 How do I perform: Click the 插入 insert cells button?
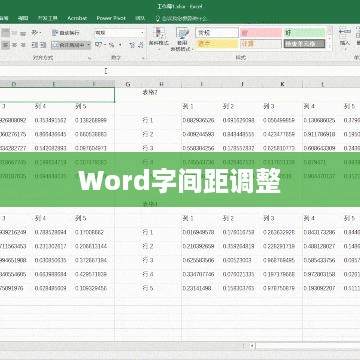pyautogui.click(x=345, y=37)
